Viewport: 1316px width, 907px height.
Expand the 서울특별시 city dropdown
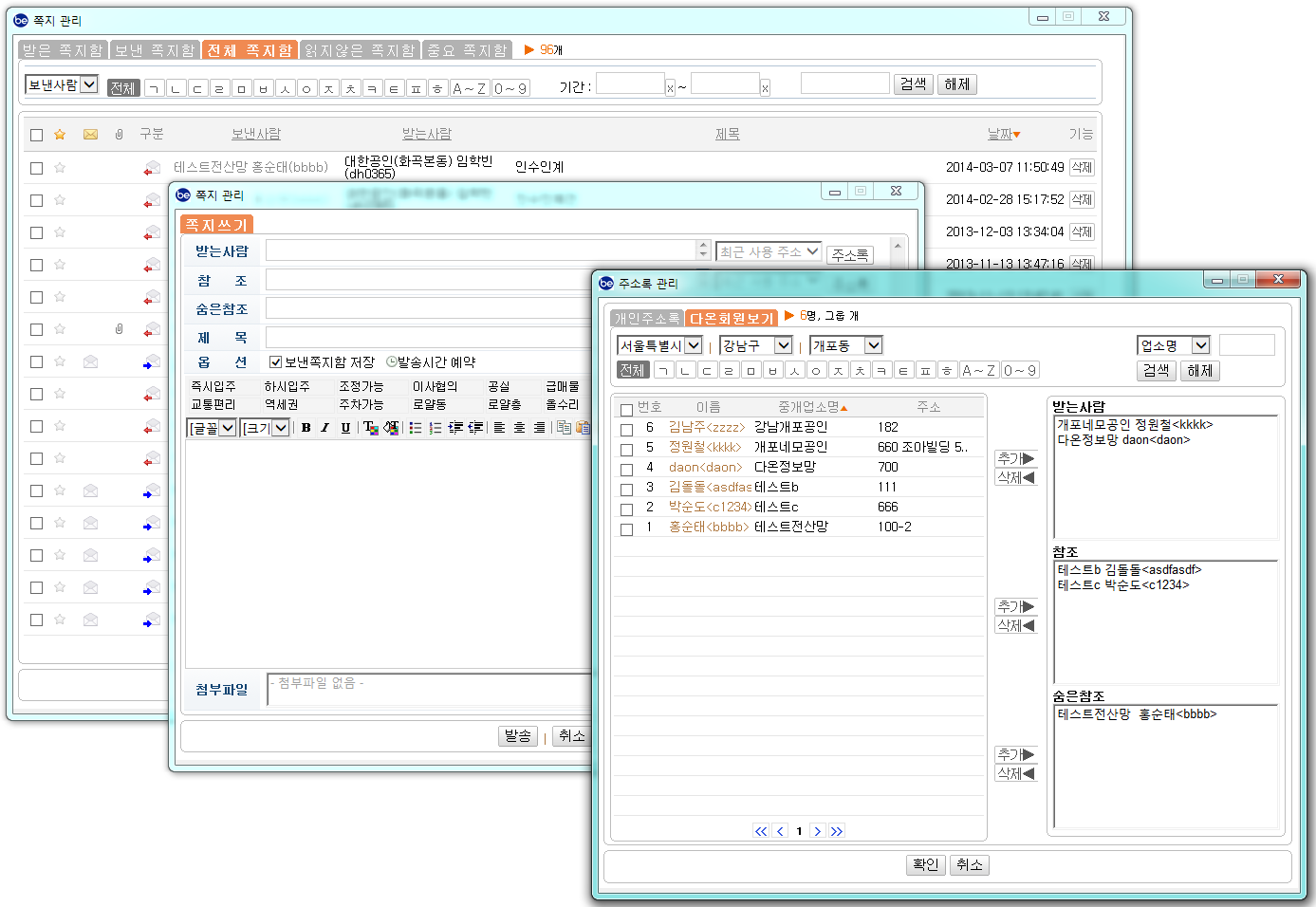(x=694, y=345)
